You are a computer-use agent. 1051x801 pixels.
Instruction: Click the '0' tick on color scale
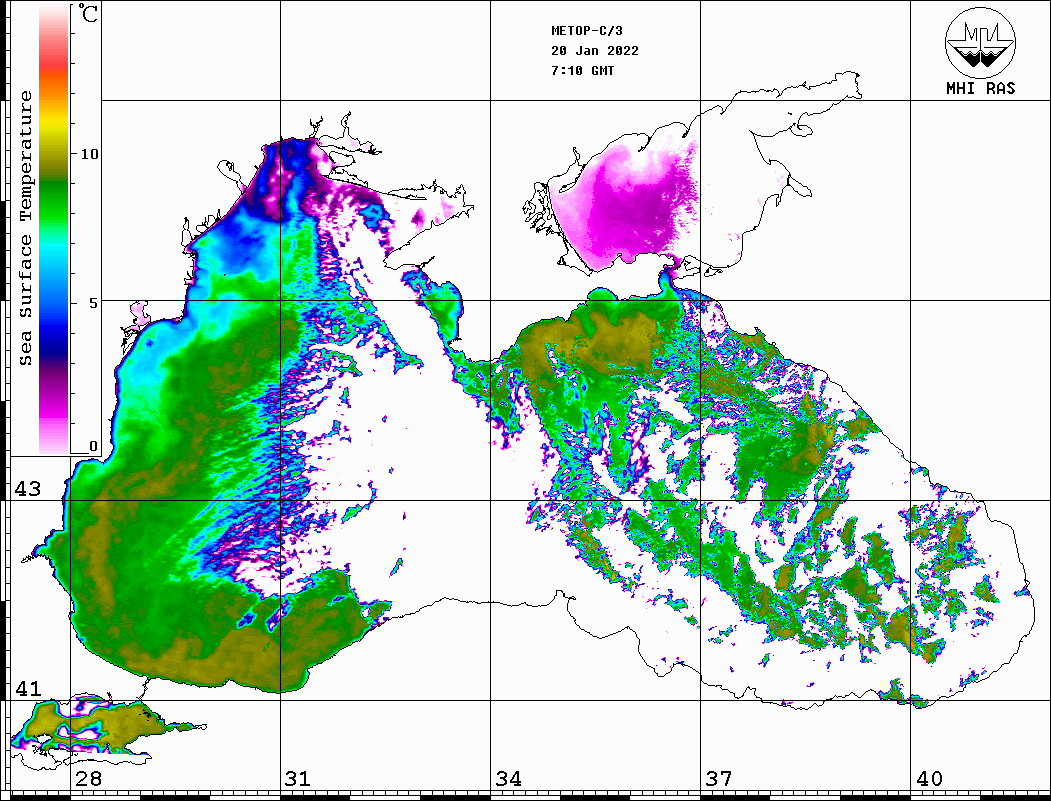pyautogui.click(x=93, y=446)
